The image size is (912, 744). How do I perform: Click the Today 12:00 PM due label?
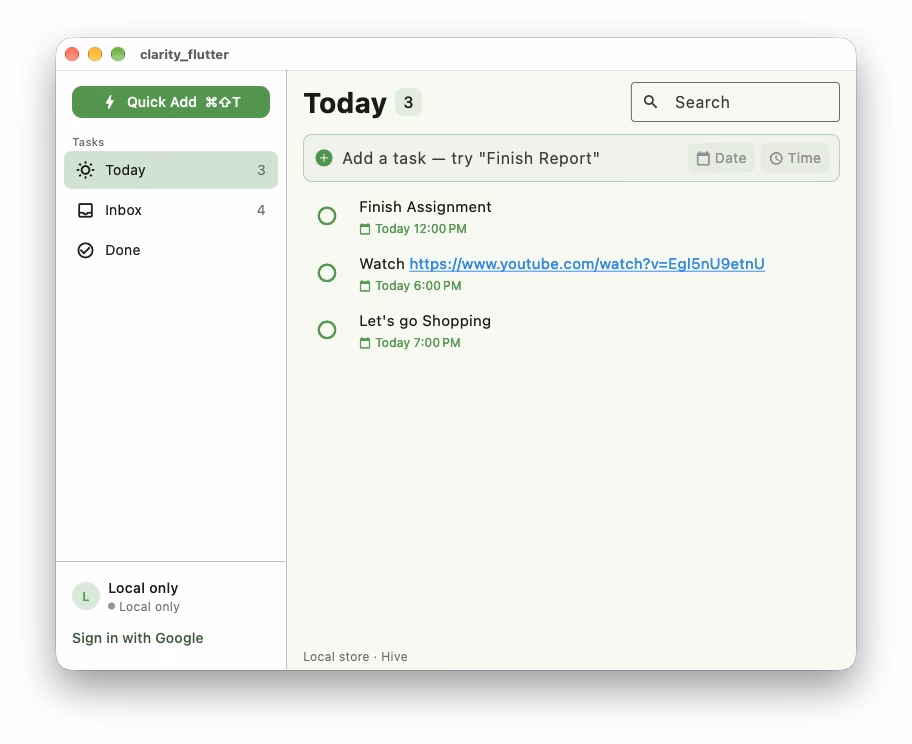point(421,229)
